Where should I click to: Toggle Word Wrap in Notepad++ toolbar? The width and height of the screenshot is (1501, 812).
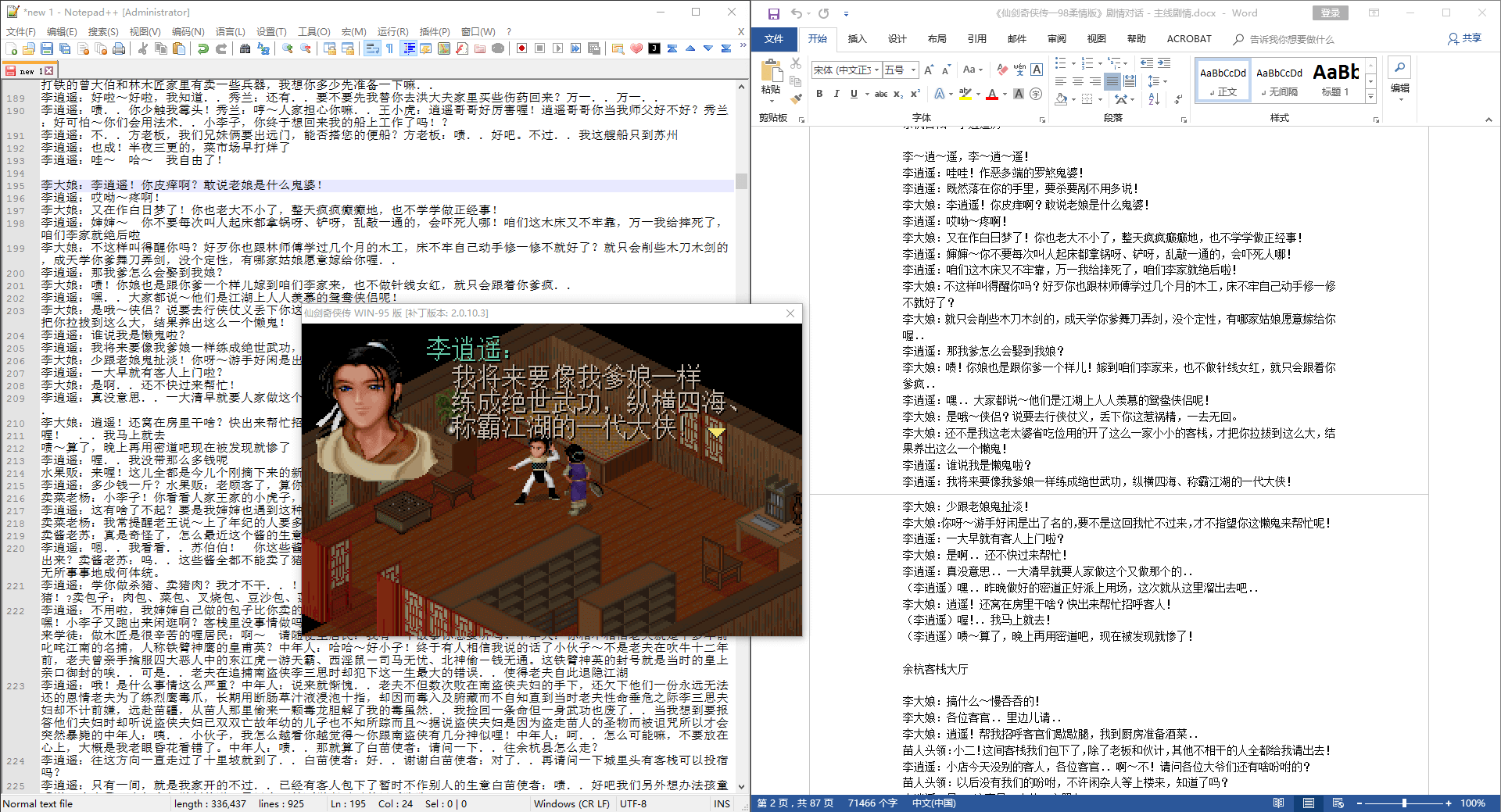(x=371, y=48)
